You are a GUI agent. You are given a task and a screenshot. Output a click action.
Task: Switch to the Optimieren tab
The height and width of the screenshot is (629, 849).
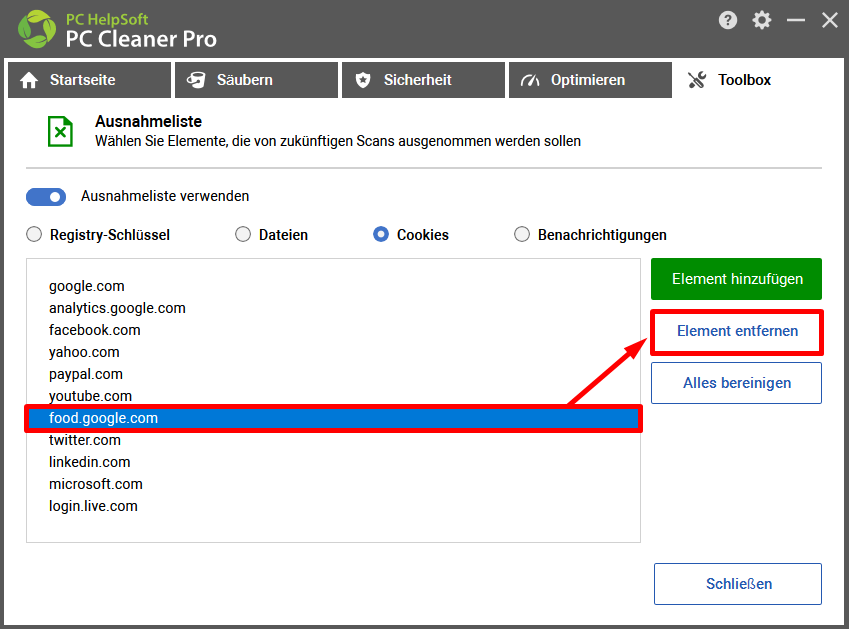pos(590,80)
